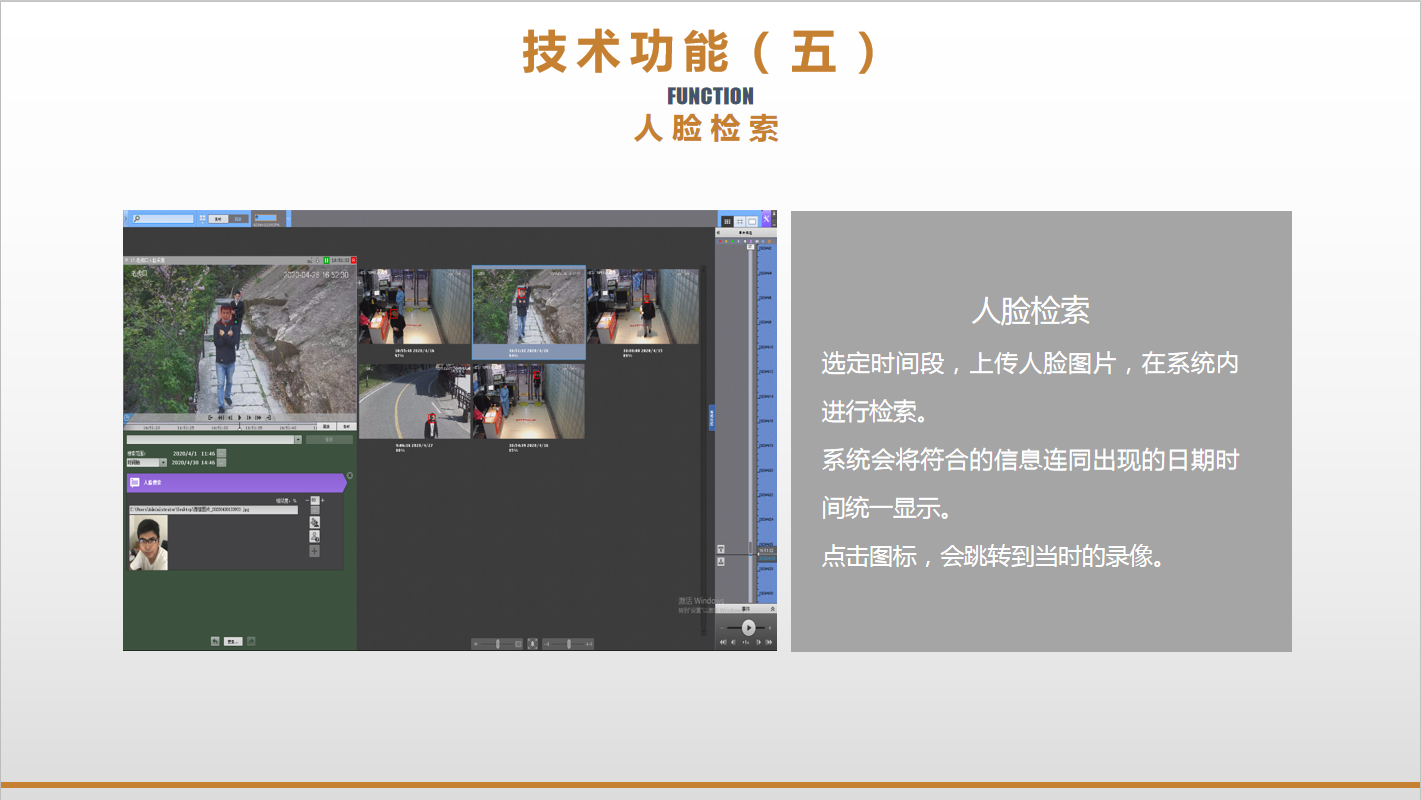Click the red record icon on video header
Viewport: 1421px width, 800px height.
[353, 260]
